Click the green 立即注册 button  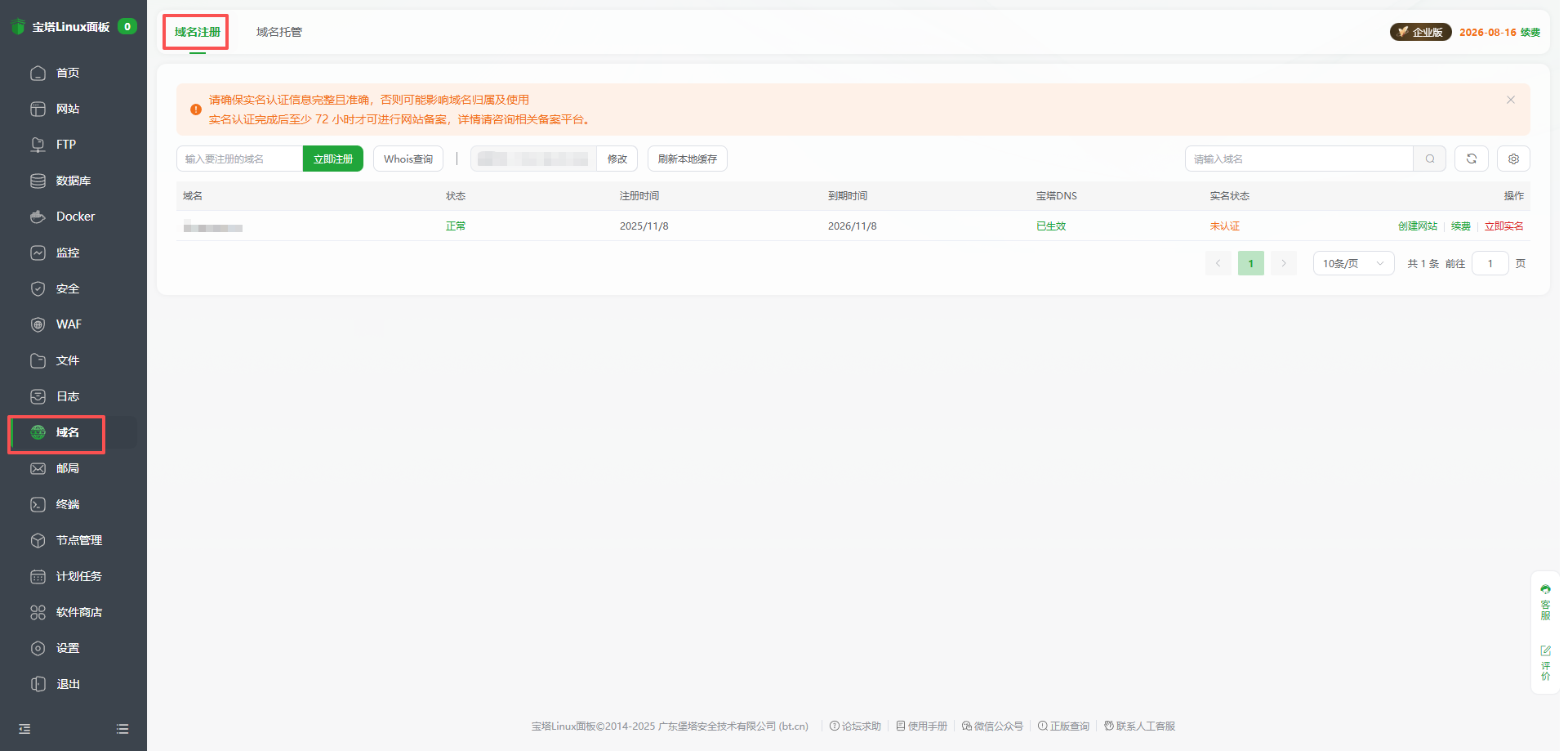point(332,159)
